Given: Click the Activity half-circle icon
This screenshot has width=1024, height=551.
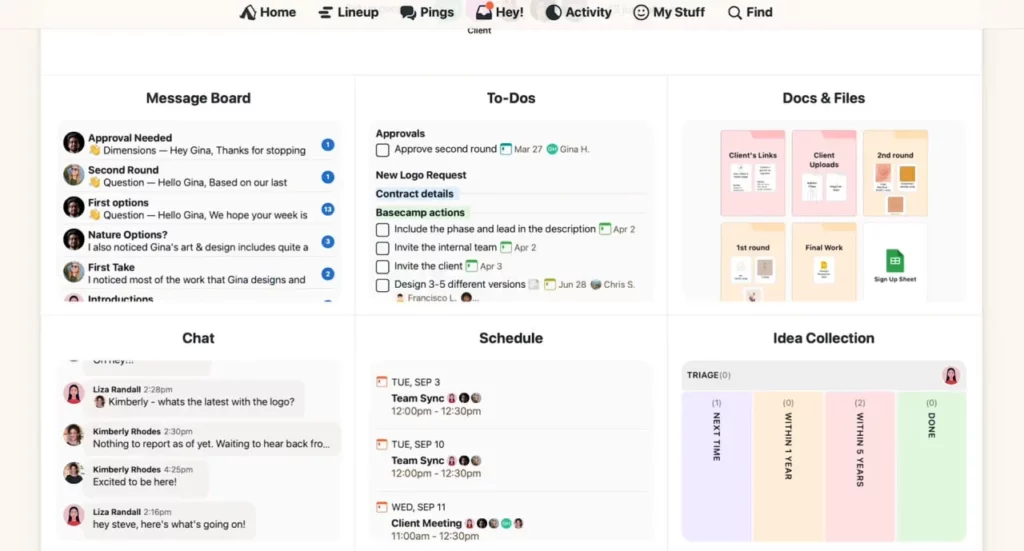Looking at the screenshot, I should click(x=553, y=12).
